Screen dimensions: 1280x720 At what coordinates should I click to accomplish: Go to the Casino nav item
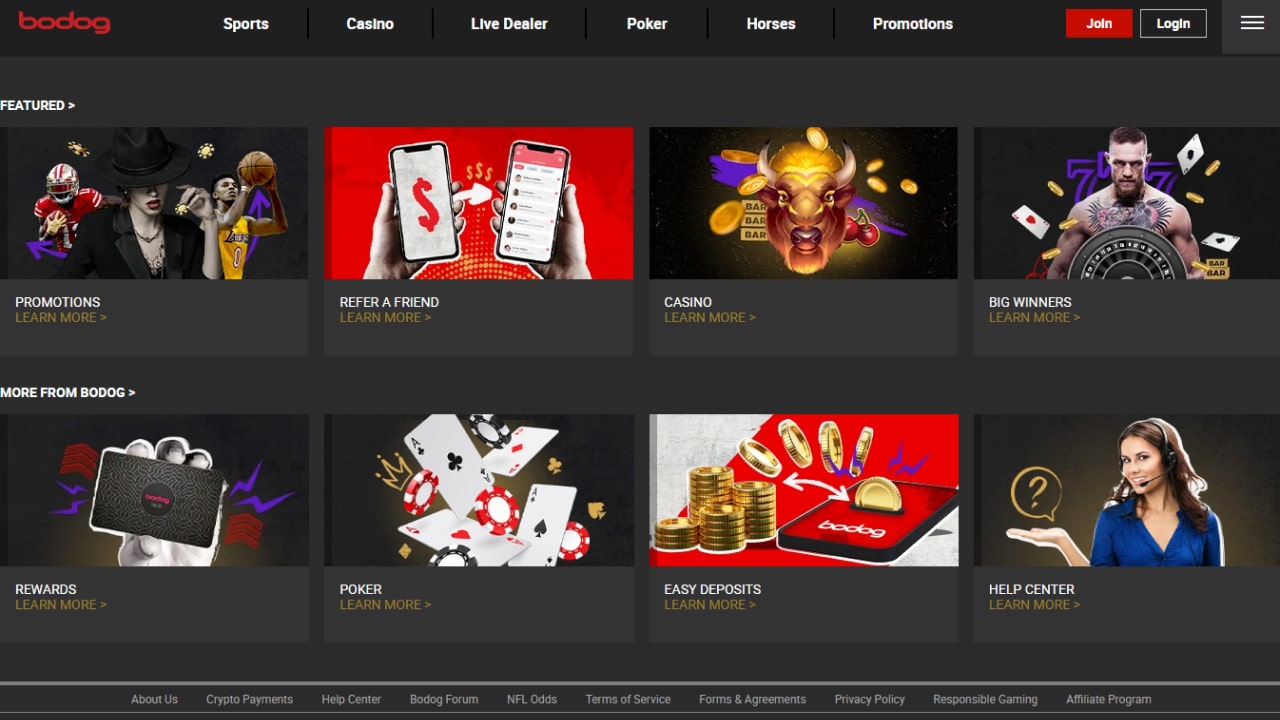(x=370, y=24)
